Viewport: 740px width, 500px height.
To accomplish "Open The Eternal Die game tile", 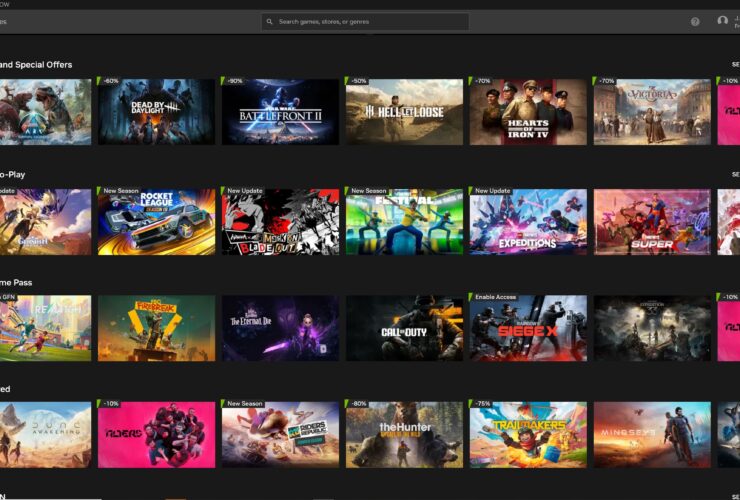I will (280, 328).
